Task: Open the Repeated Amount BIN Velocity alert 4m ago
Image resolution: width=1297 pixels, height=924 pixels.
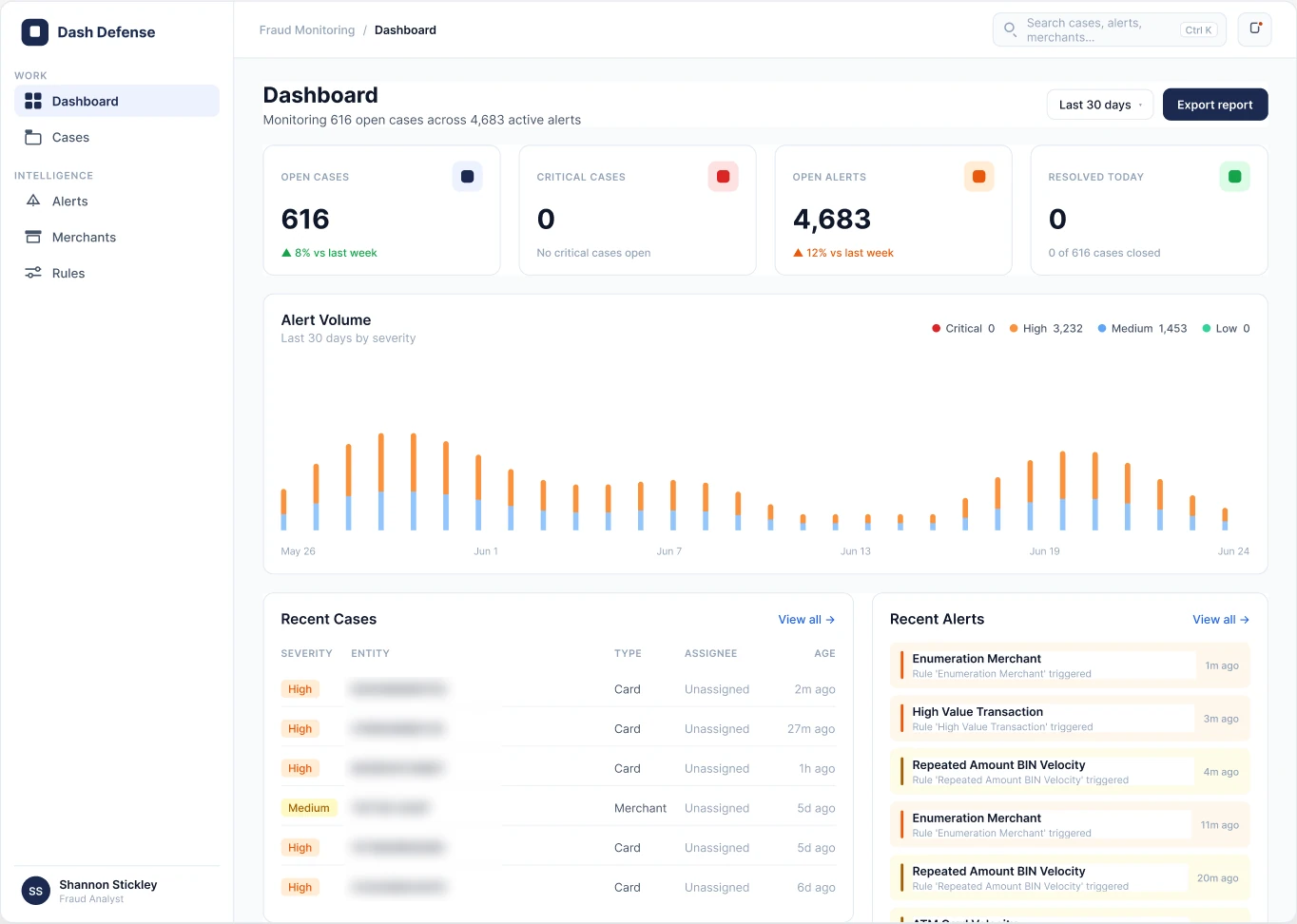Action: 1070,772
